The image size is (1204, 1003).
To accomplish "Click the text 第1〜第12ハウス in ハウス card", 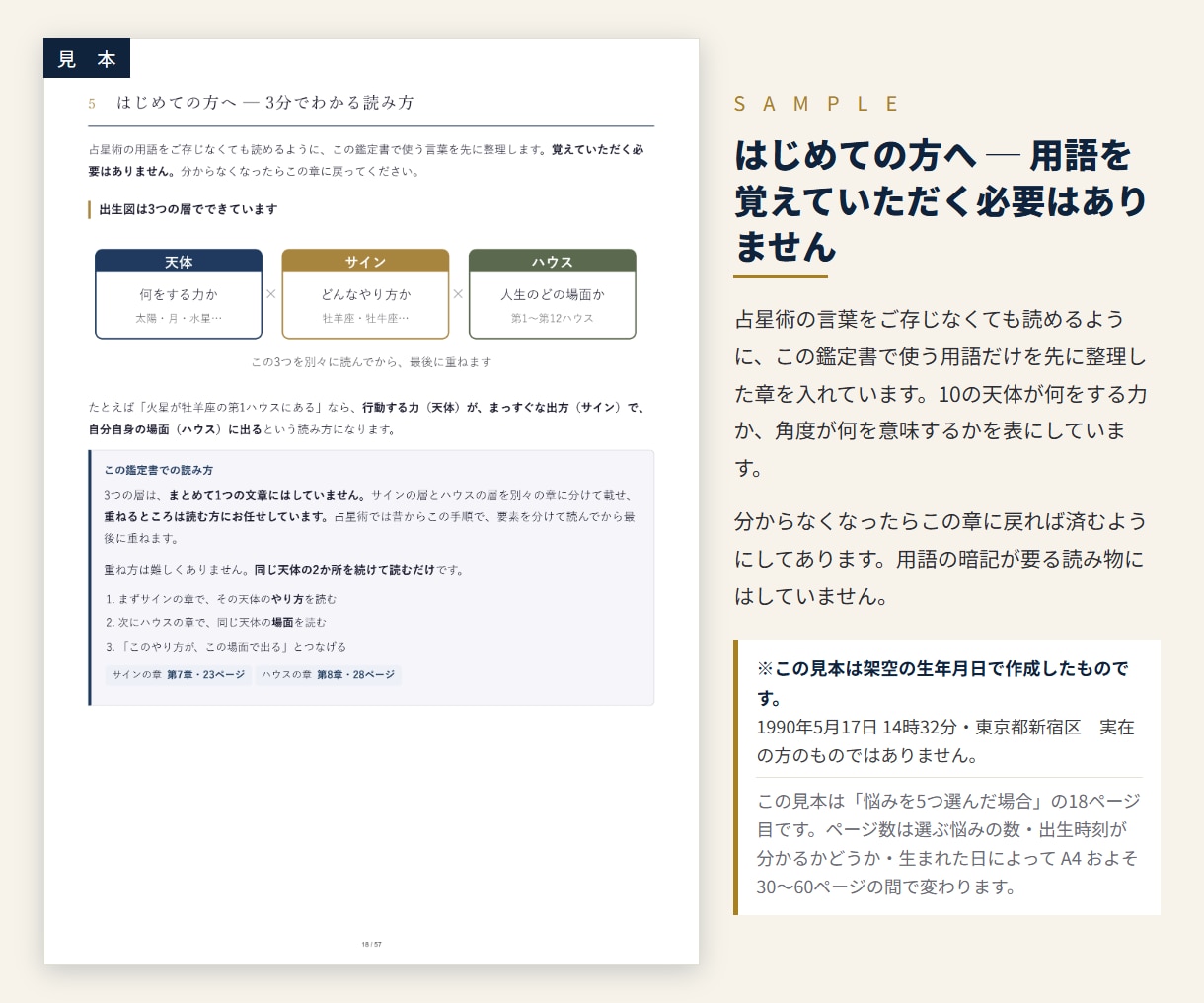I will [552, 319].
